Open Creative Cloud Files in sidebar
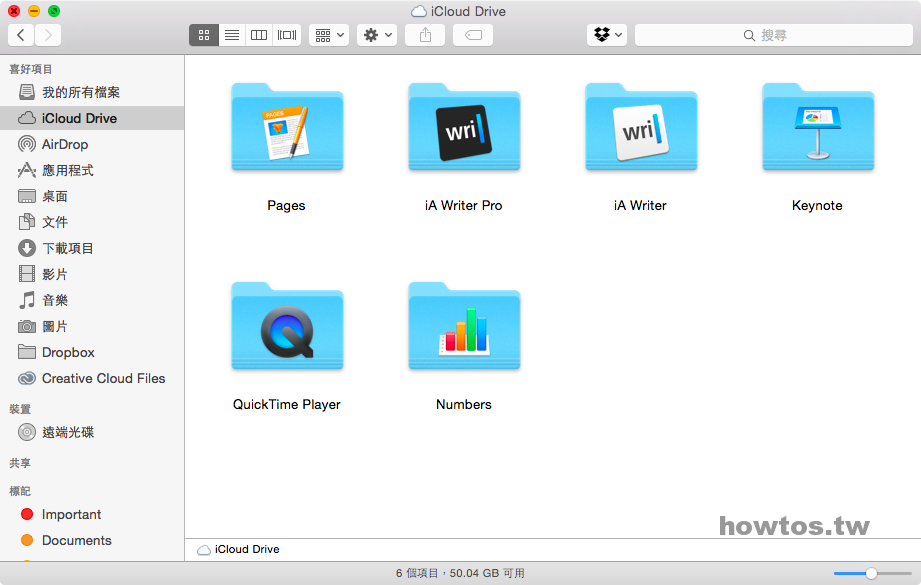Screen dimensions: 921x585 92,378
